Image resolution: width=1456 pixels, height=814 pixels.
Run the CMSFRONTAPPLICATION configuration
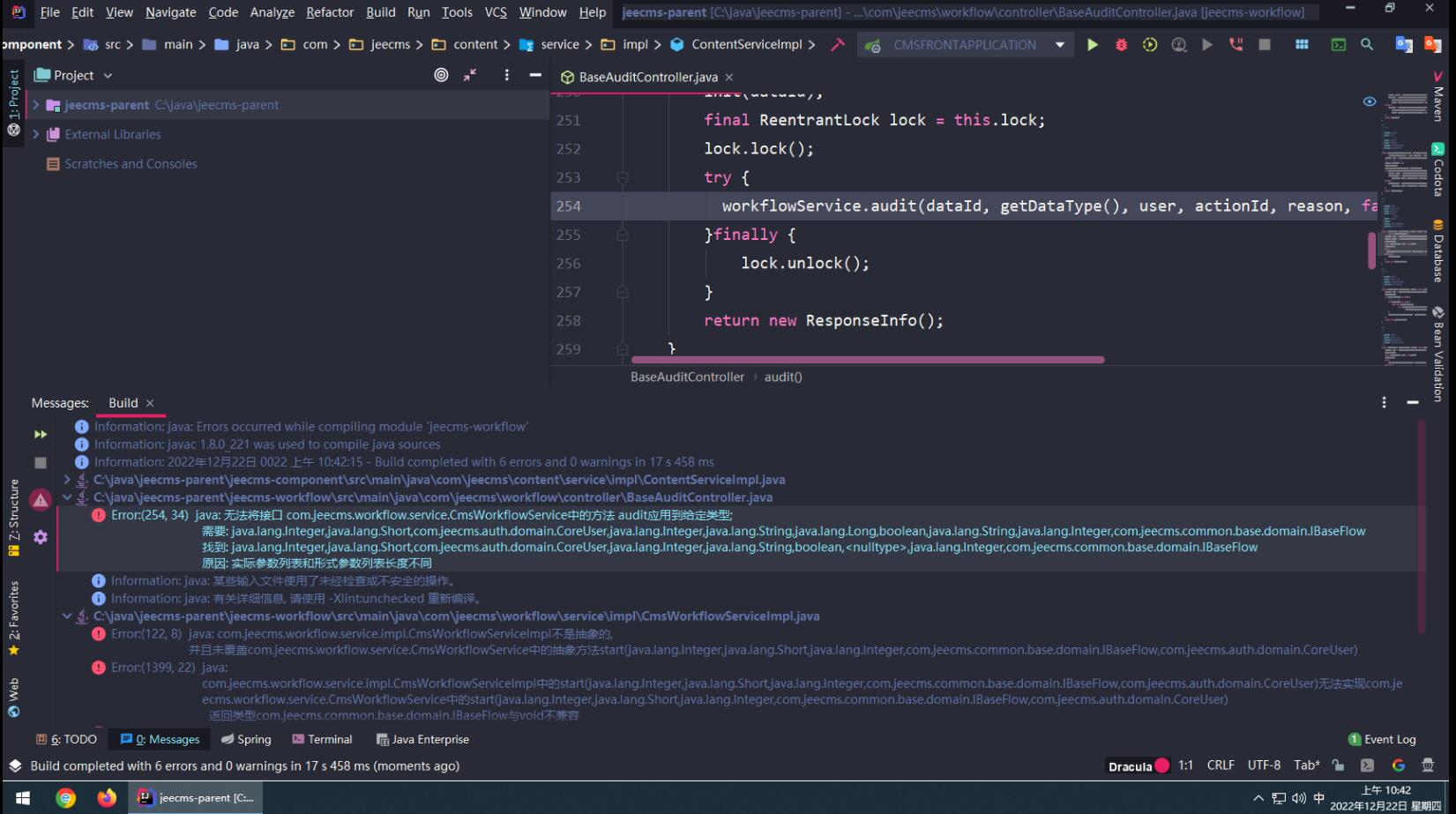point(1092,45)
